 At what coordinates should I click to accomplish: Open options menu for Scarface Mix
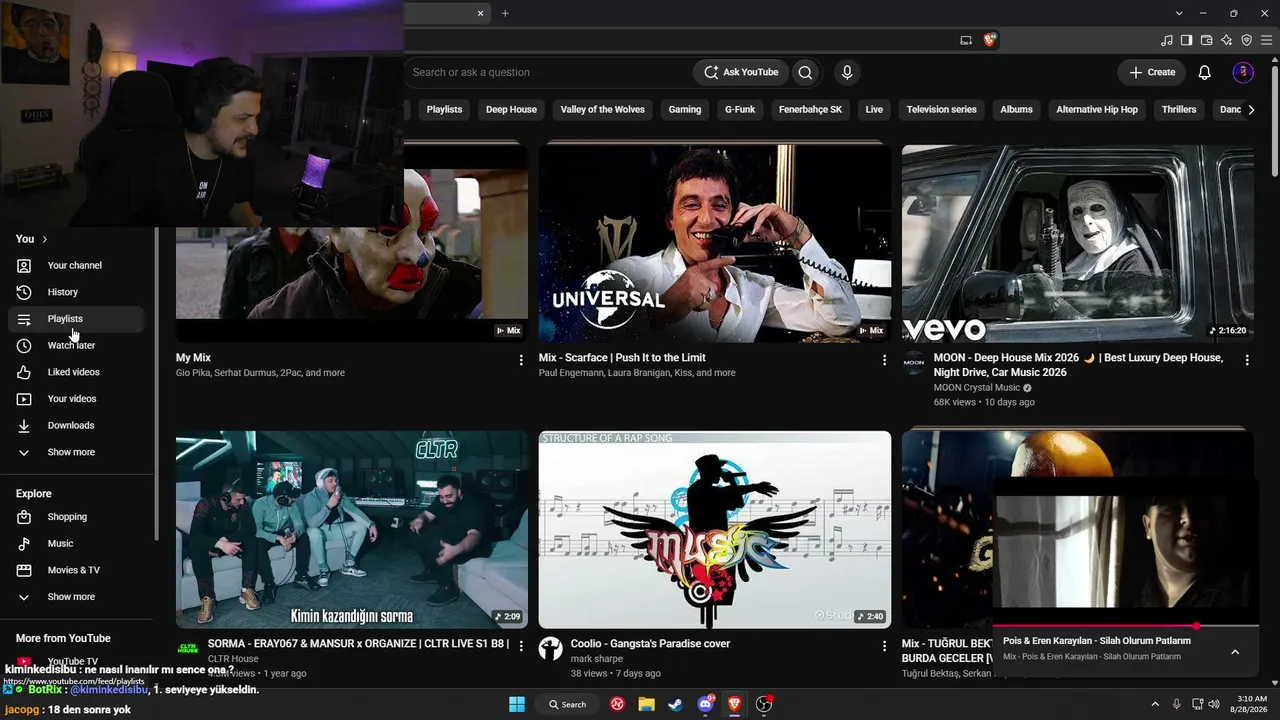pos(884,360)
